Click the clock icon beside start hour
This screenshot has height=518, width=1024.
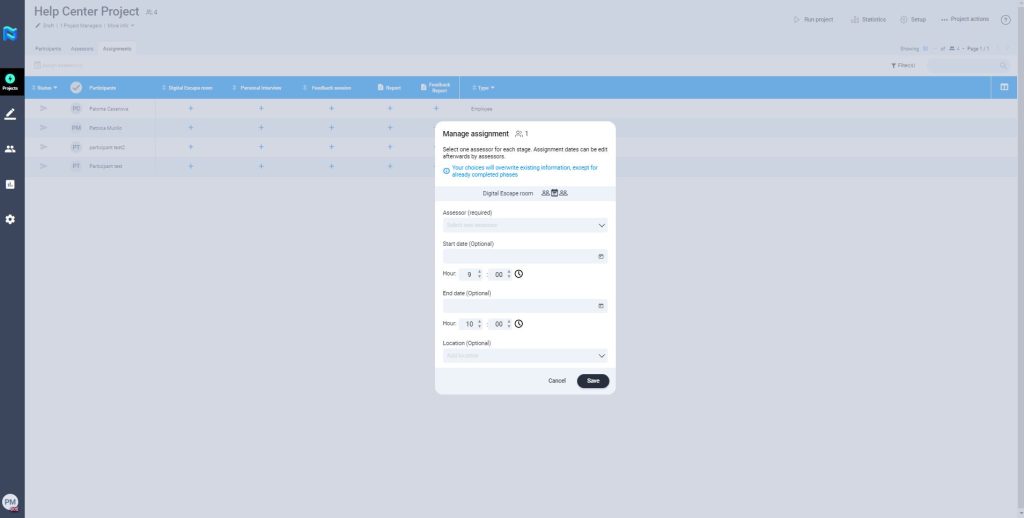[x=519, y=274]
